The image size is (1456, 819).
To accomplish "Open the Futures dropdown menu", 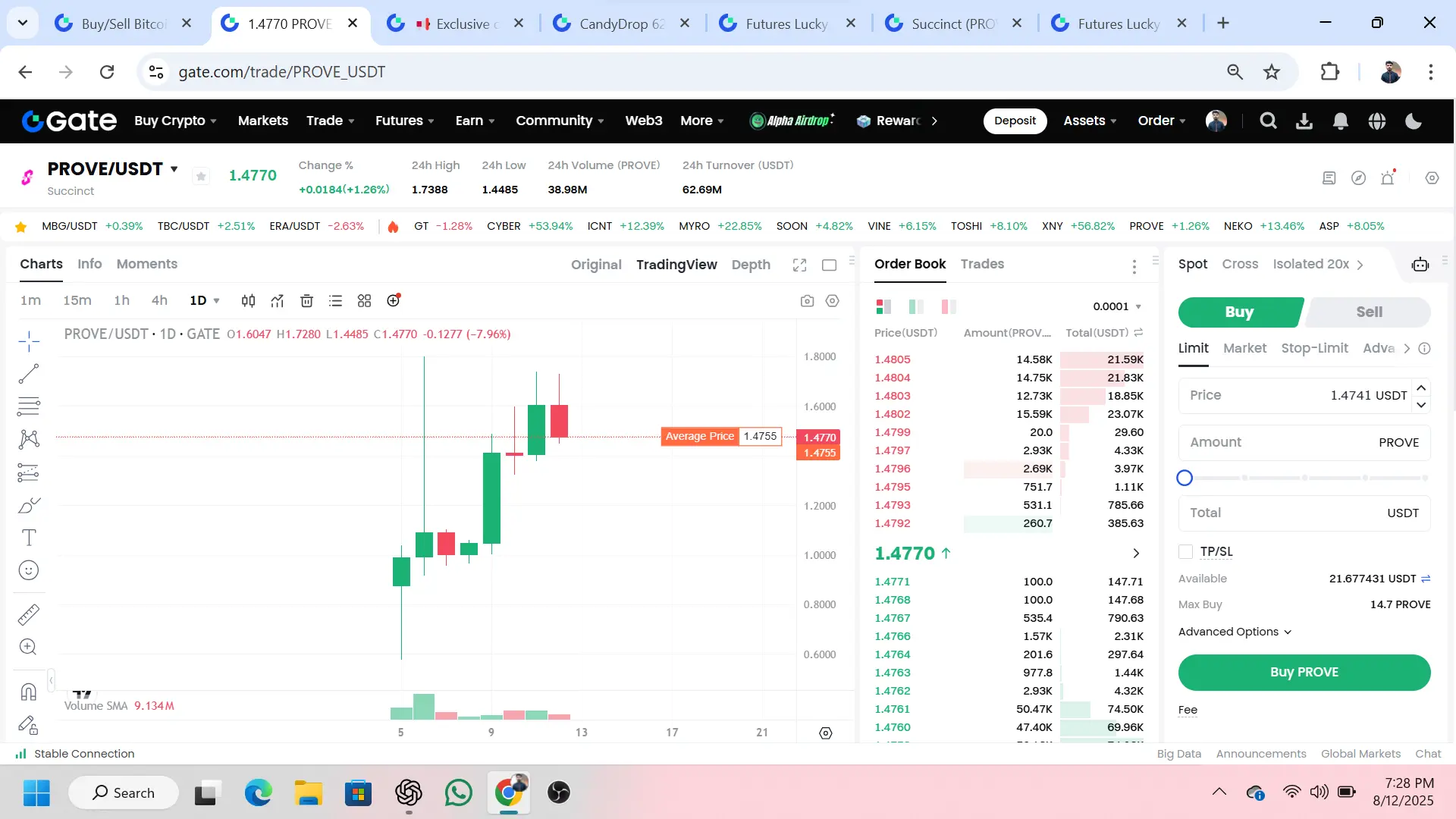I will pyautogui.click(x=405, y=121).
